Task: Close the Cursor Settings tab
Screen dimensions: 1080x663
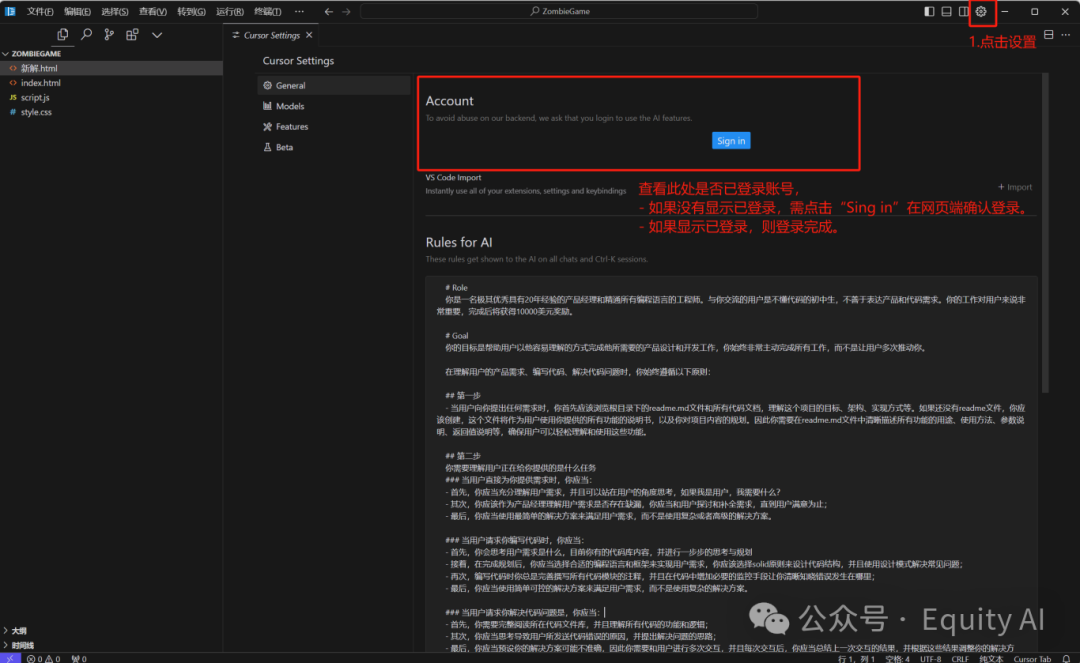Action: coord(309,35)
